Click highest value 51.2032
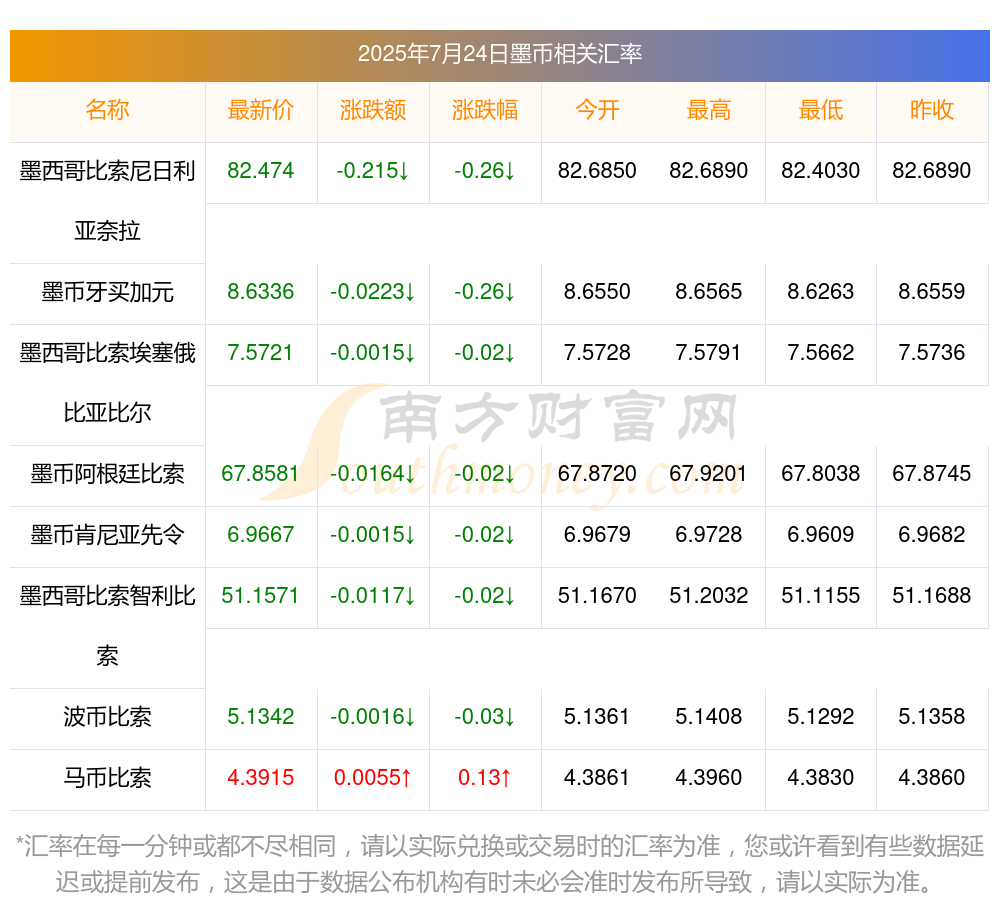The image size is (1000, 913). 709,595
